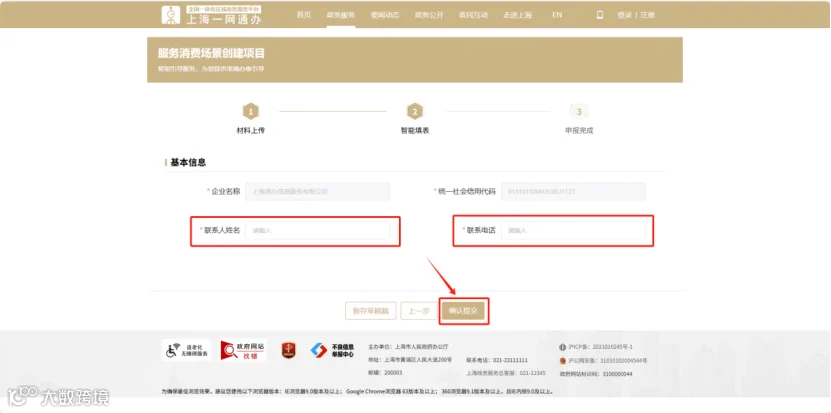The image size is (831, 413).
Task: Open the 要闻动态 nav item
Action: click(x=385, y=15)
